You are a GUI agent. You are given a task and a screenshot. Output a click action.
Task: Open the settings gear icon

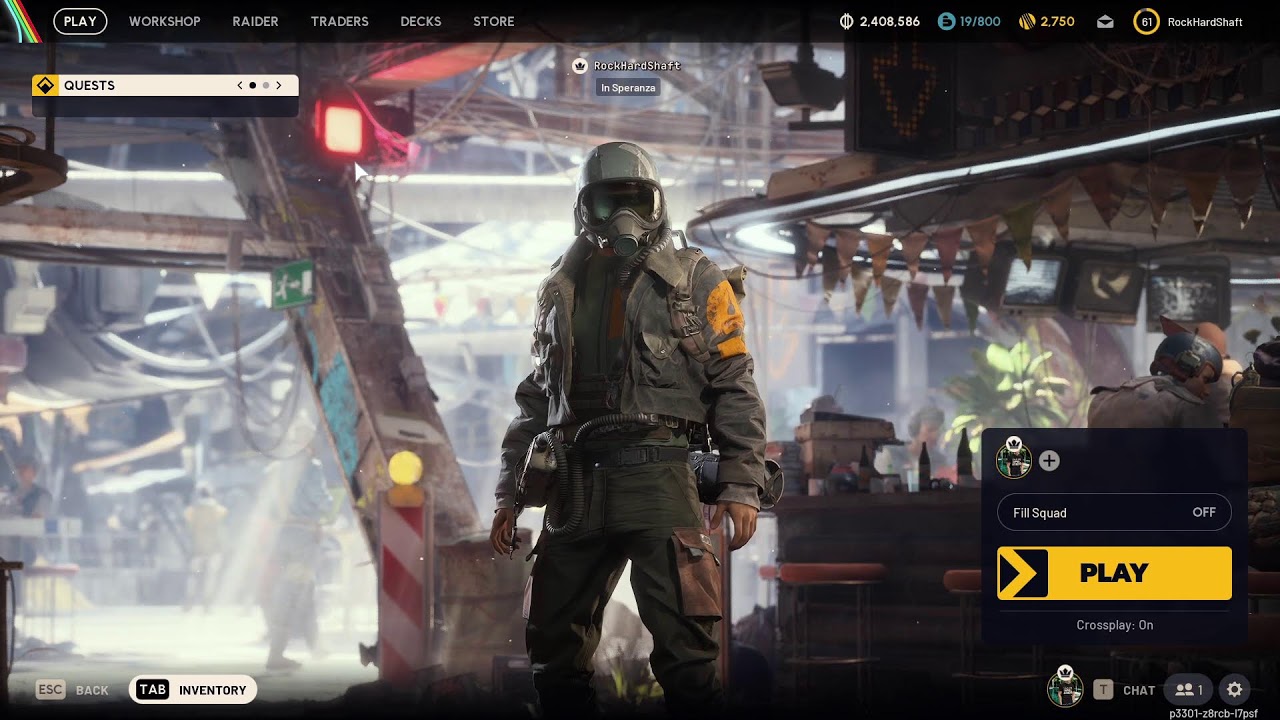(x=1235, y=690)
